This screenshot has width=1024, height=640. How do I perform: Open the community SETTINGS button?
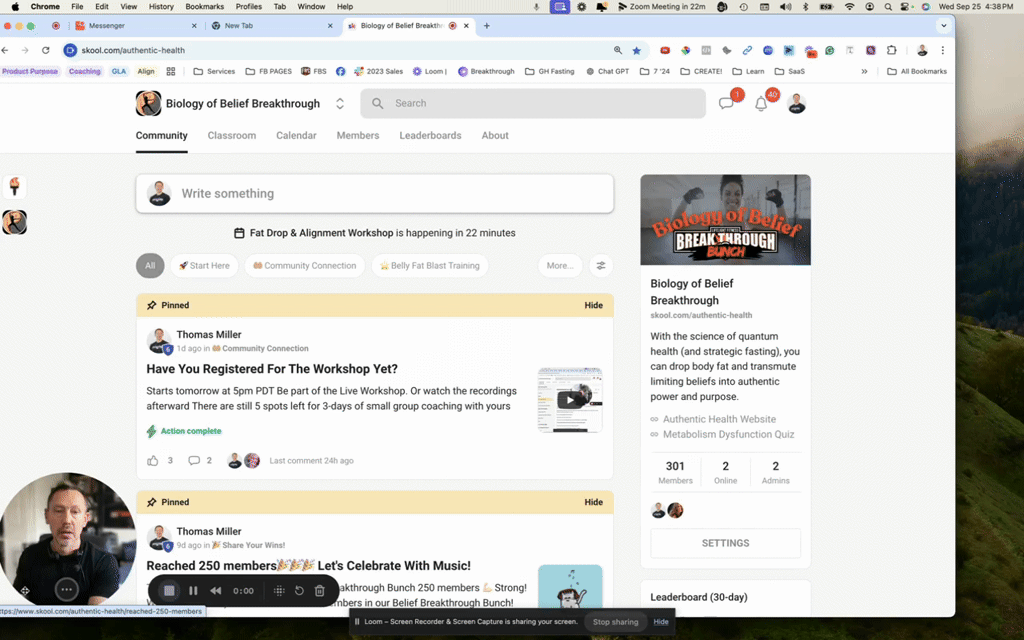tap(725, 543)
